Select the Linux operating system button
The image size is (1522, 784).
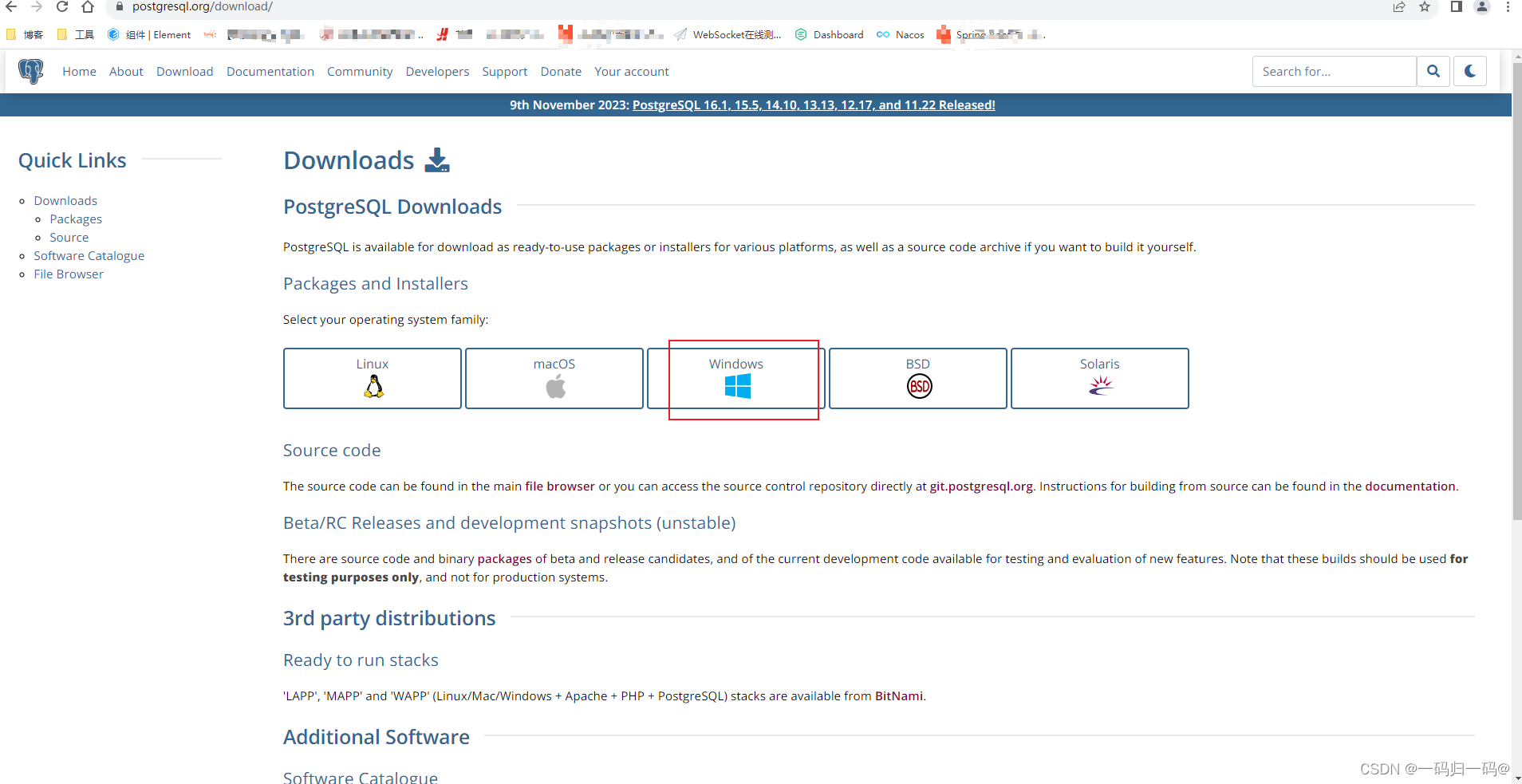tap(373, 378)
